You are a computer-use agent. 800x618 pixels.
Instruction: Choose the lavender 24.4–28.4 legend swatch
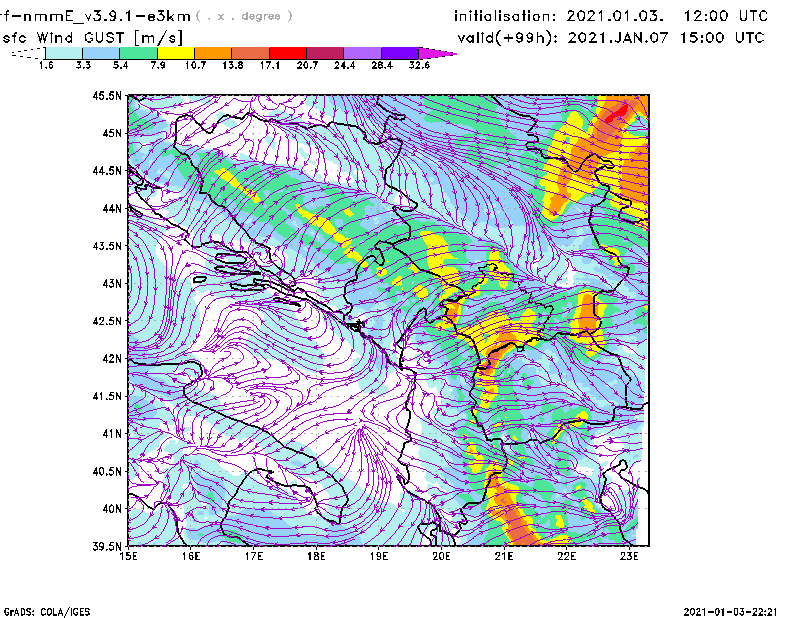point(362,53)
